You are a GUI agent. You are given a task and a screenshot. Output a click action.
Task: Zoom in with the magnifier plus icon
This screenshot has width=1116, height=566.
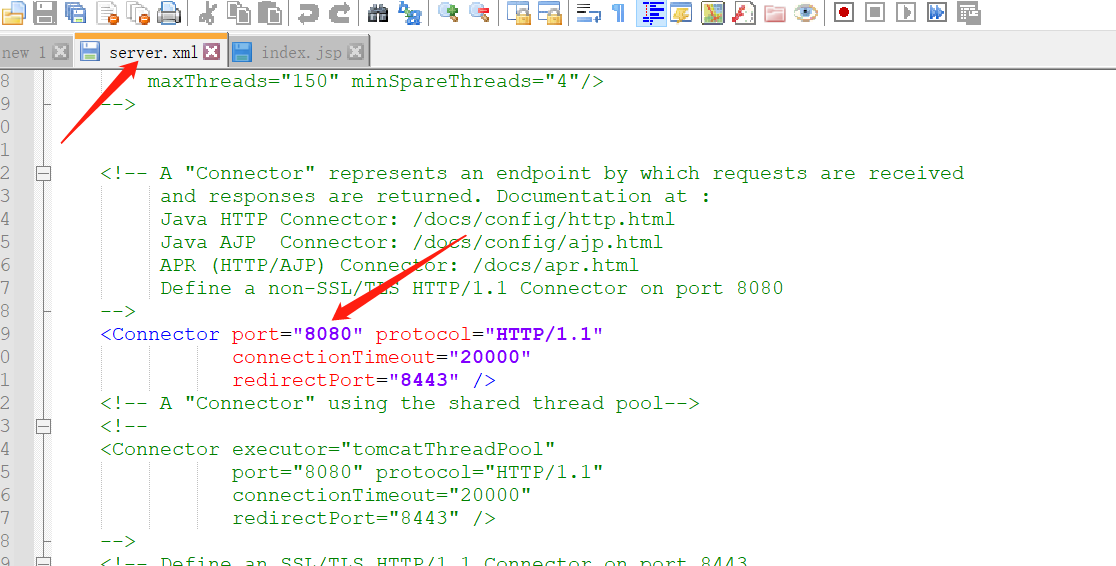click(x=448, y=12)
